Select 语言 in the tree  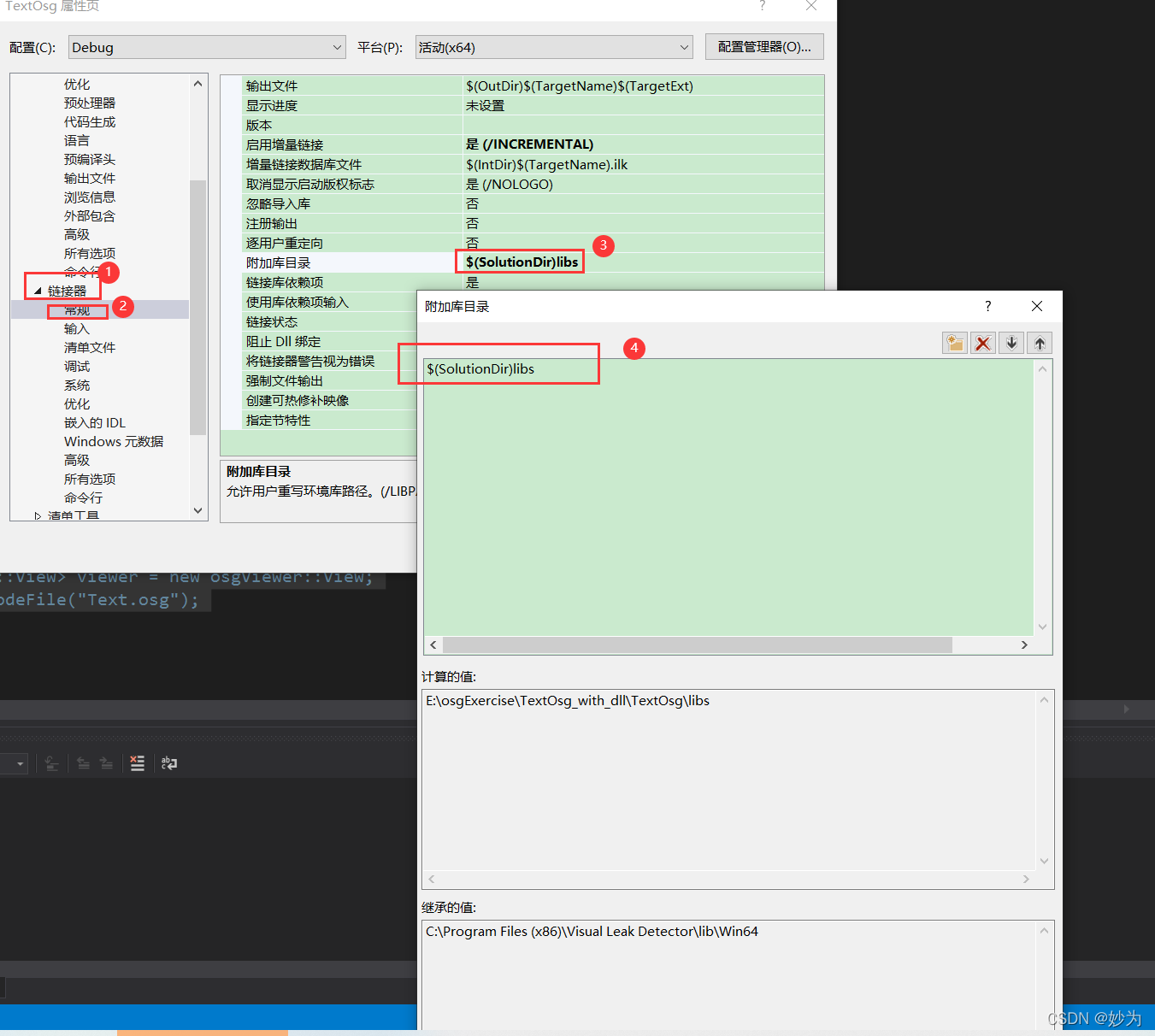77,141
